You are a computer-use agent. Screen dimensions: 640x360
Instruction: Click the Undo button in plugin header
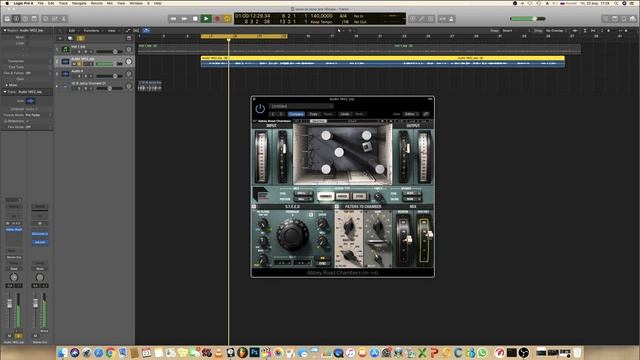(345, 114)
